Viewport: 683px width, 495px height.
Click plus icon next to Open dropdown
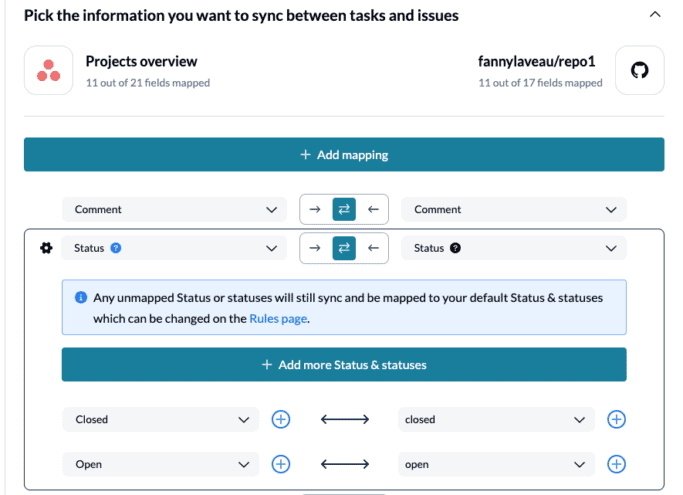point(281,464)
